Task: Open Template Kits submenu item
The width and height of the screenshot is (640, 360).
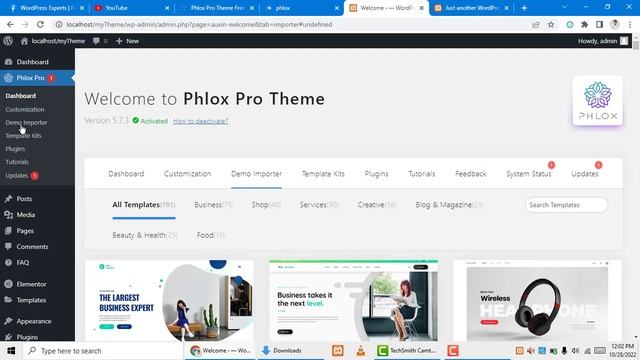Action: (x=23, y=136)
